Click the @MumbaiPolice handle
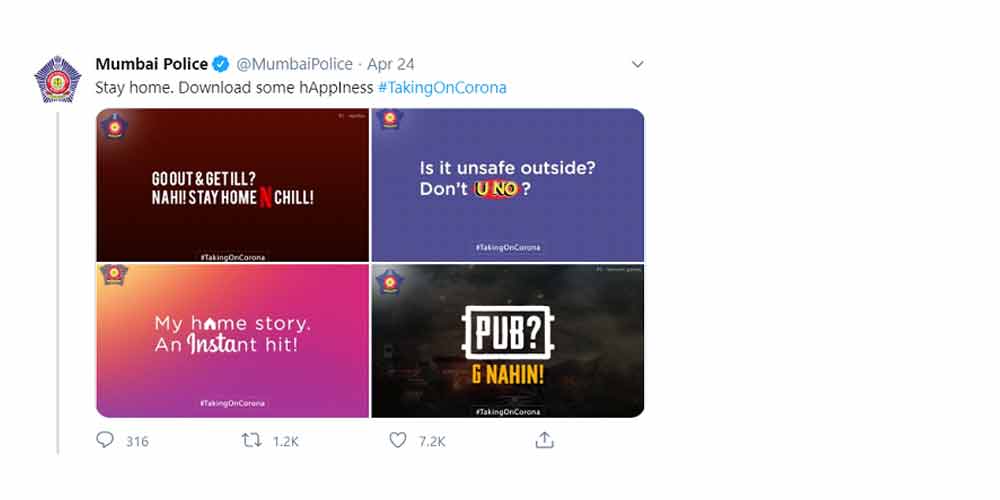This screenshot has height=500, width=1000. pyautogui.click(x=294, y=65)
